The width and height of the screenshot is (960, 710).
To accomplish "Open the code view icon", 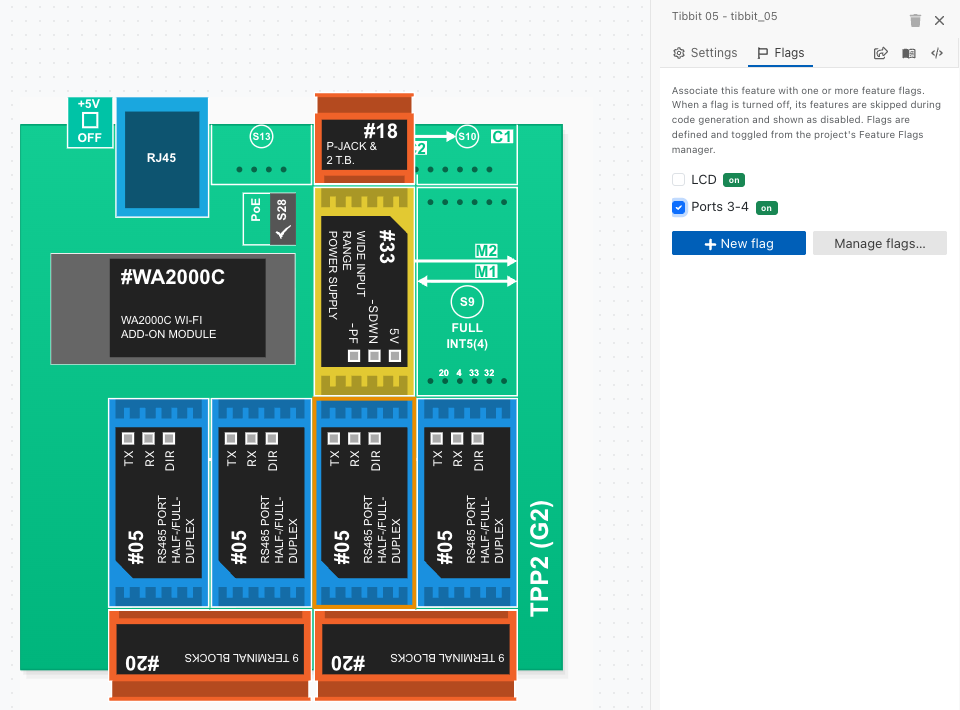I will 937,53.
